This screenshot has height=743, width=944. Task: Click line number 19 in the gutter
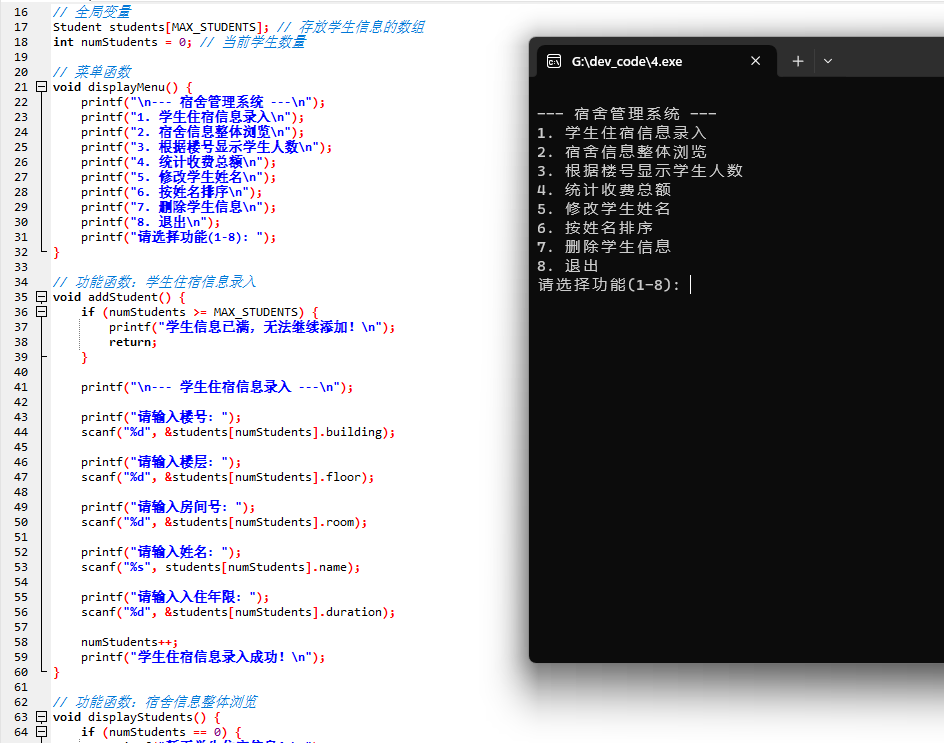pyautogui.click(x=21, y=57)
